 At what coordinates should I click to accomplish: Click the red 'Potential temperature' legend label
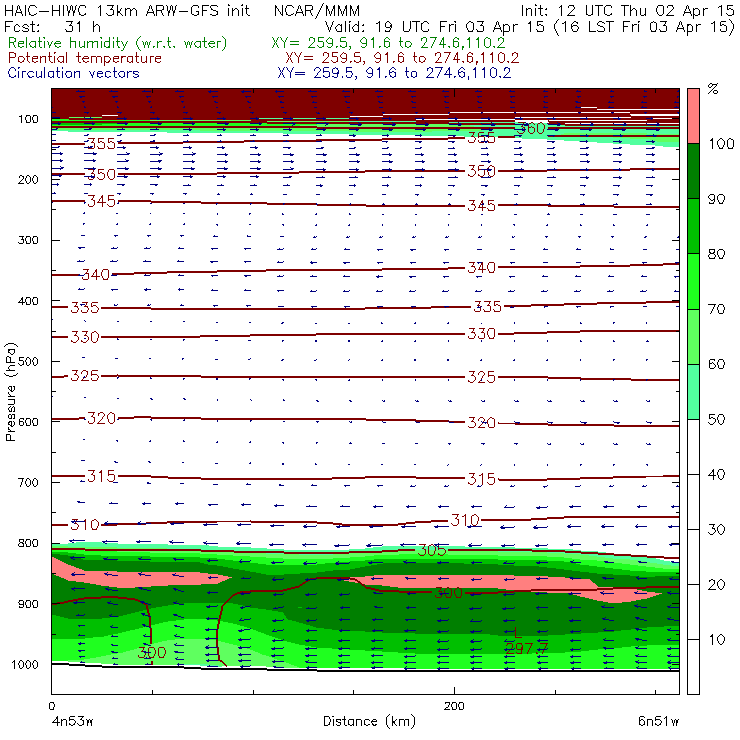click(85, 58)
